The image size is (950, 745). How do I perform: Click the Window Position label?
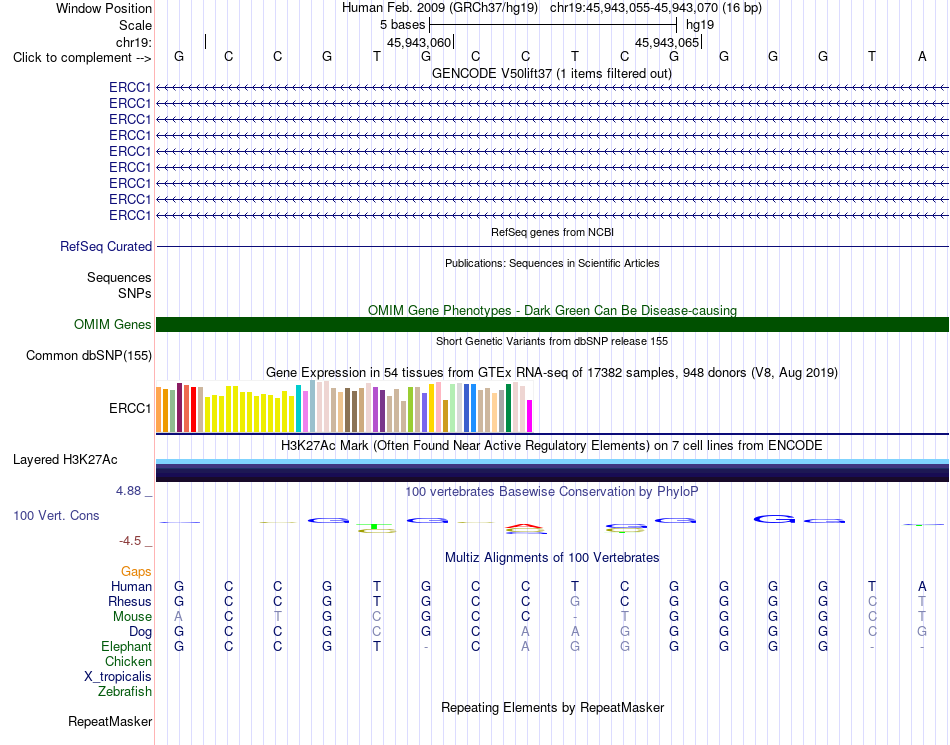(x=104, y=8)
